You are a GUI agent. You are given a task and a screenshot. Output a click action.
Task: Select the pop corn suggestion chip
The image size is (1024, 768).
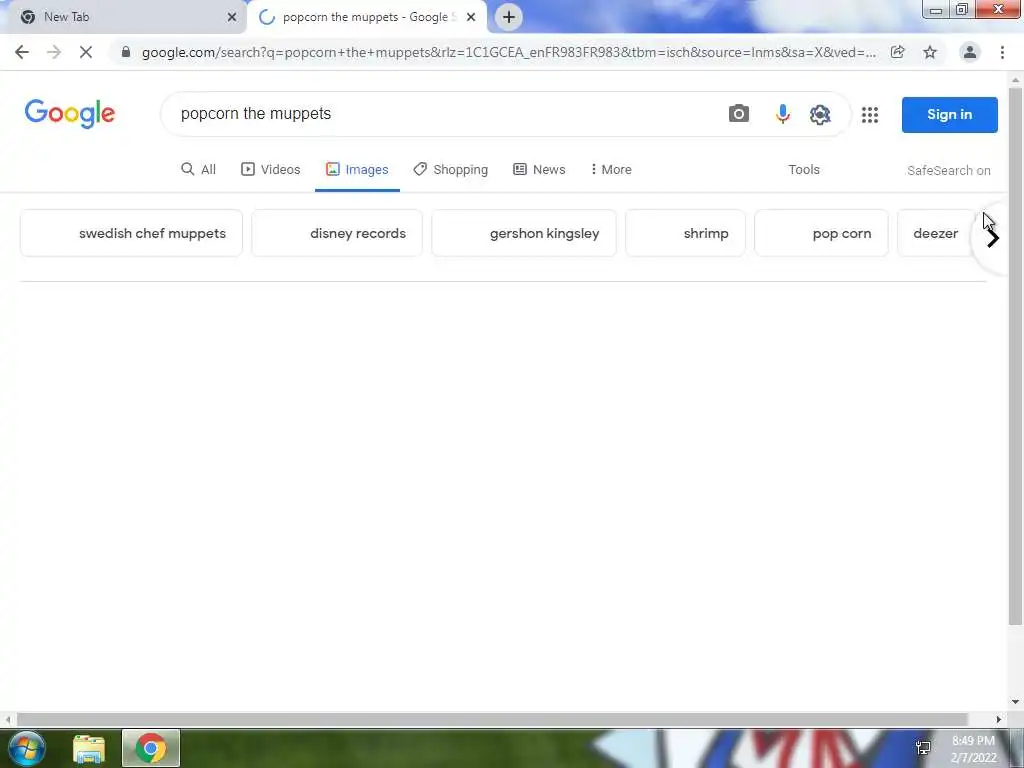click(821, 233)
